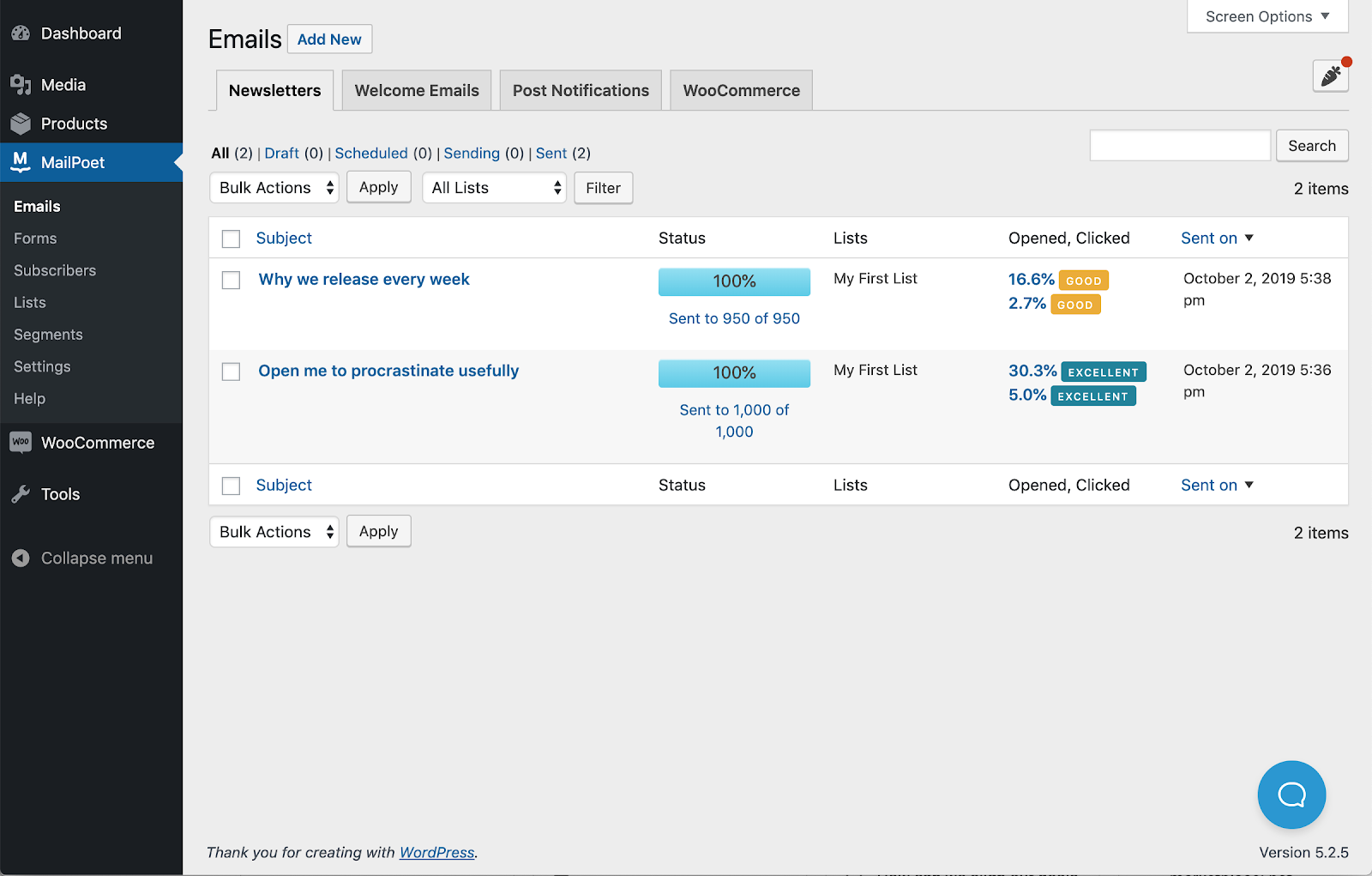Image resolution: width=1372 pixels, height=876 pixels.
Task: Open the top Bulk Actions dropdown
Action: tap(274, 188)
